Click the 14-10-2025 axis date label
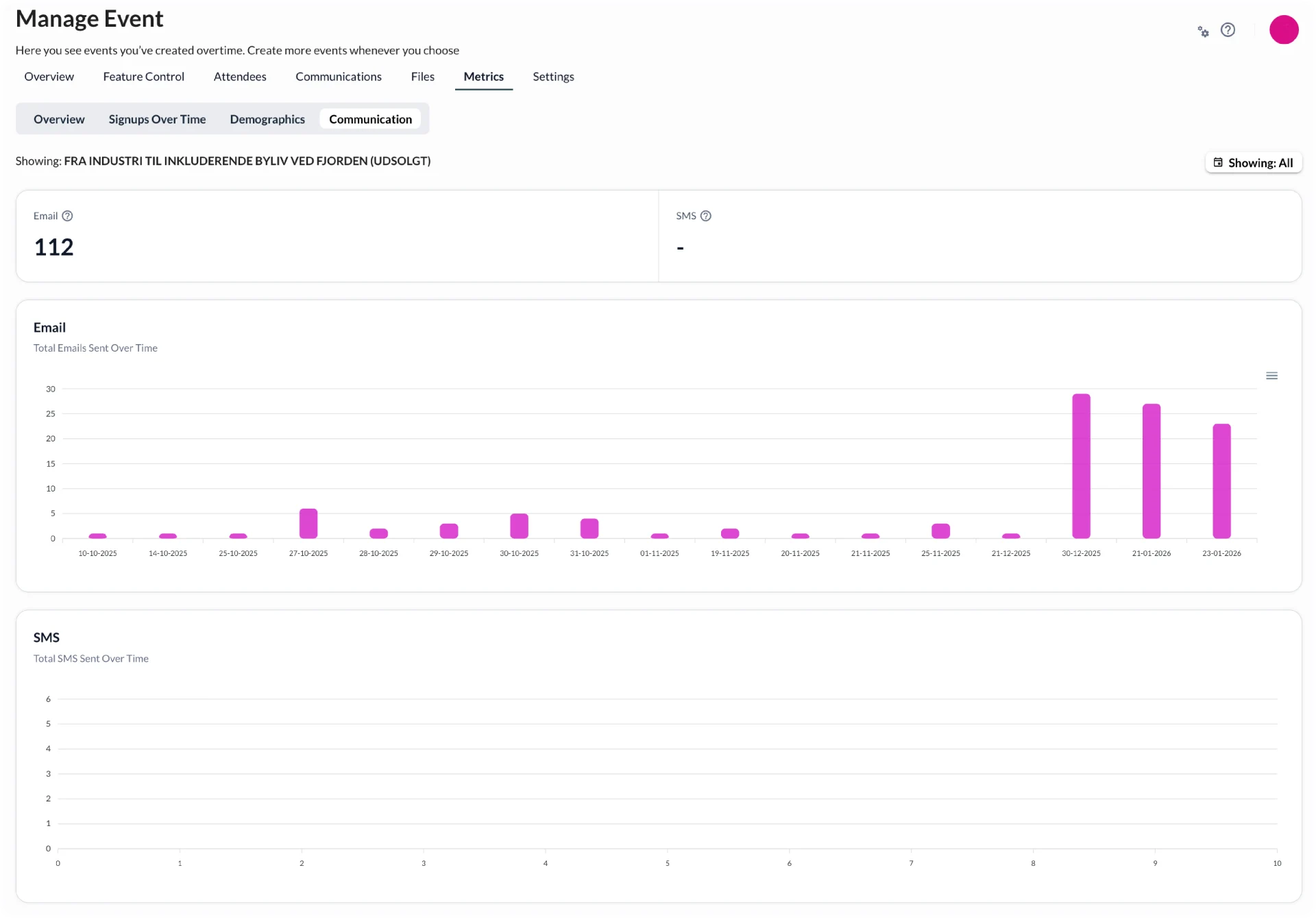 coord(168,553)
